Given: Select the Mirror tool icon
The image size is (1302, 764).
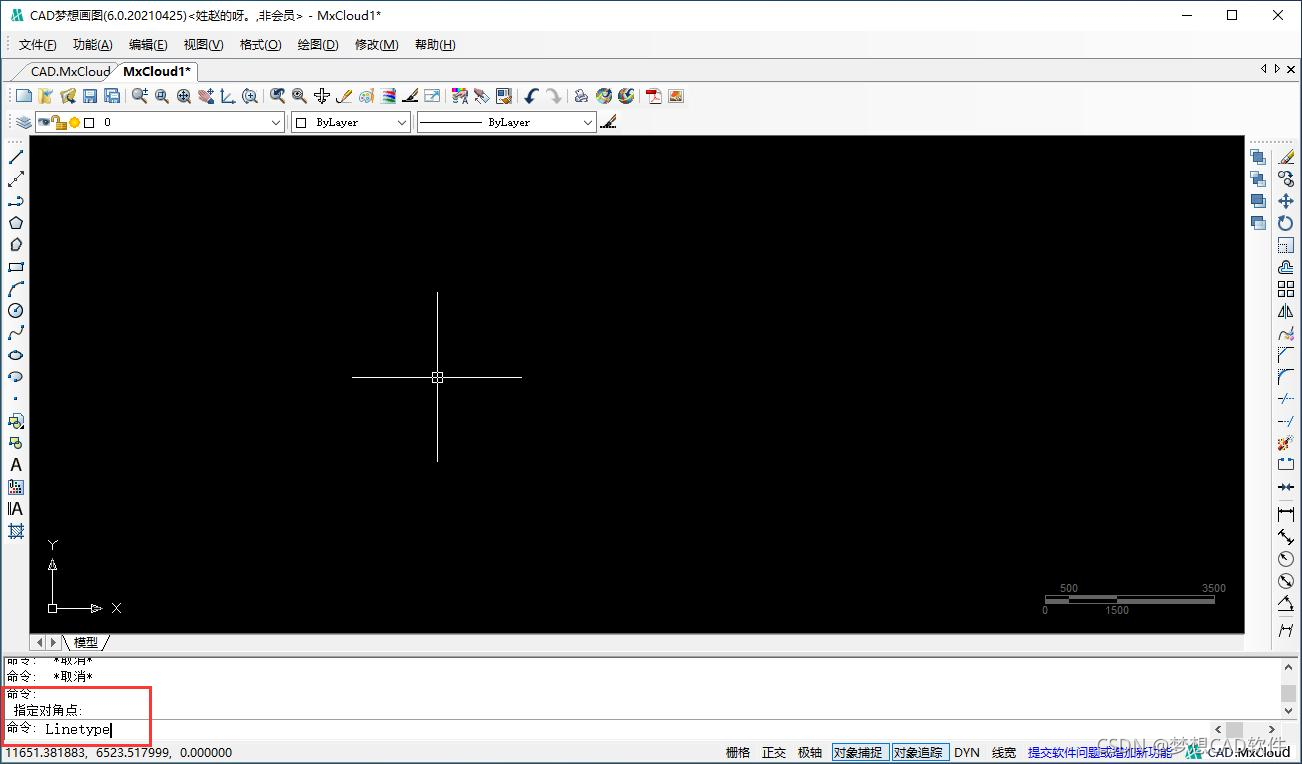Looking at the screenshot, I should click(x=1286, y=311).
